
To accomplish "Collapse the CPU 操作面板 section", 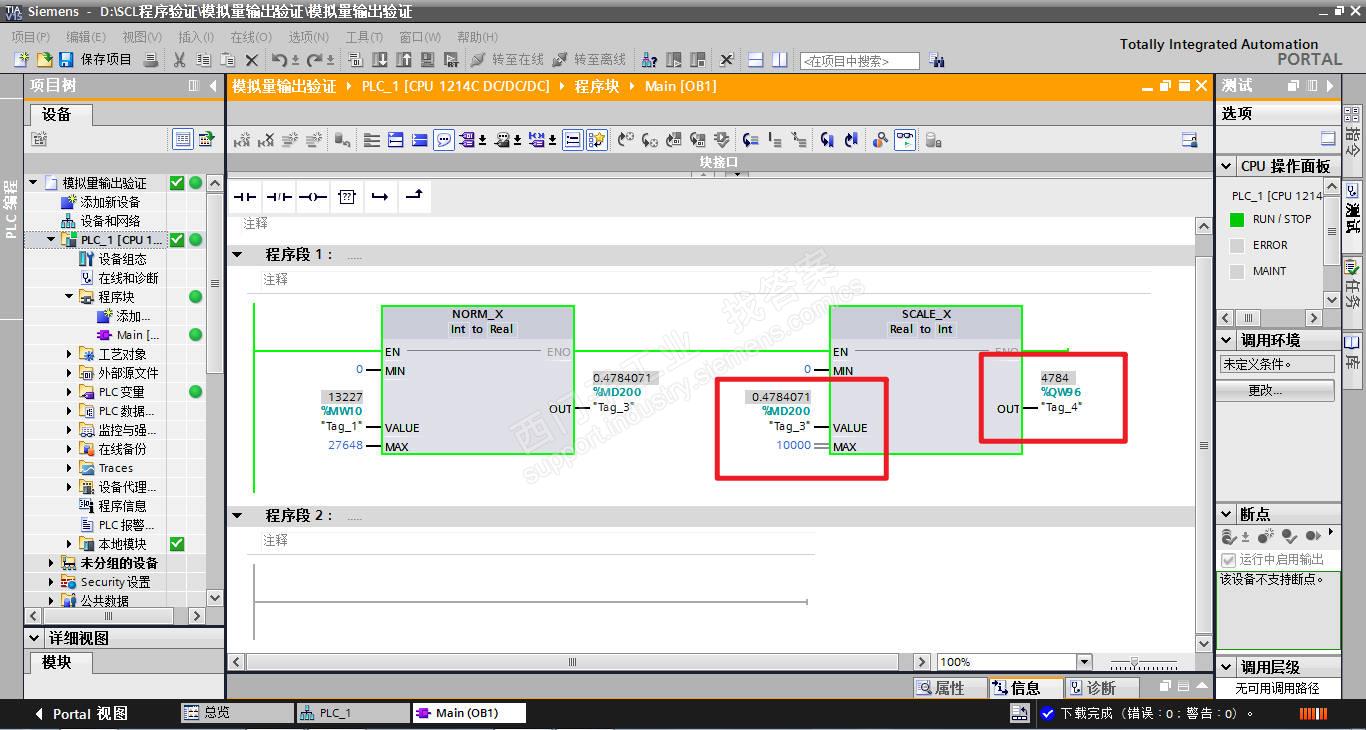I will pos(1227,166).
